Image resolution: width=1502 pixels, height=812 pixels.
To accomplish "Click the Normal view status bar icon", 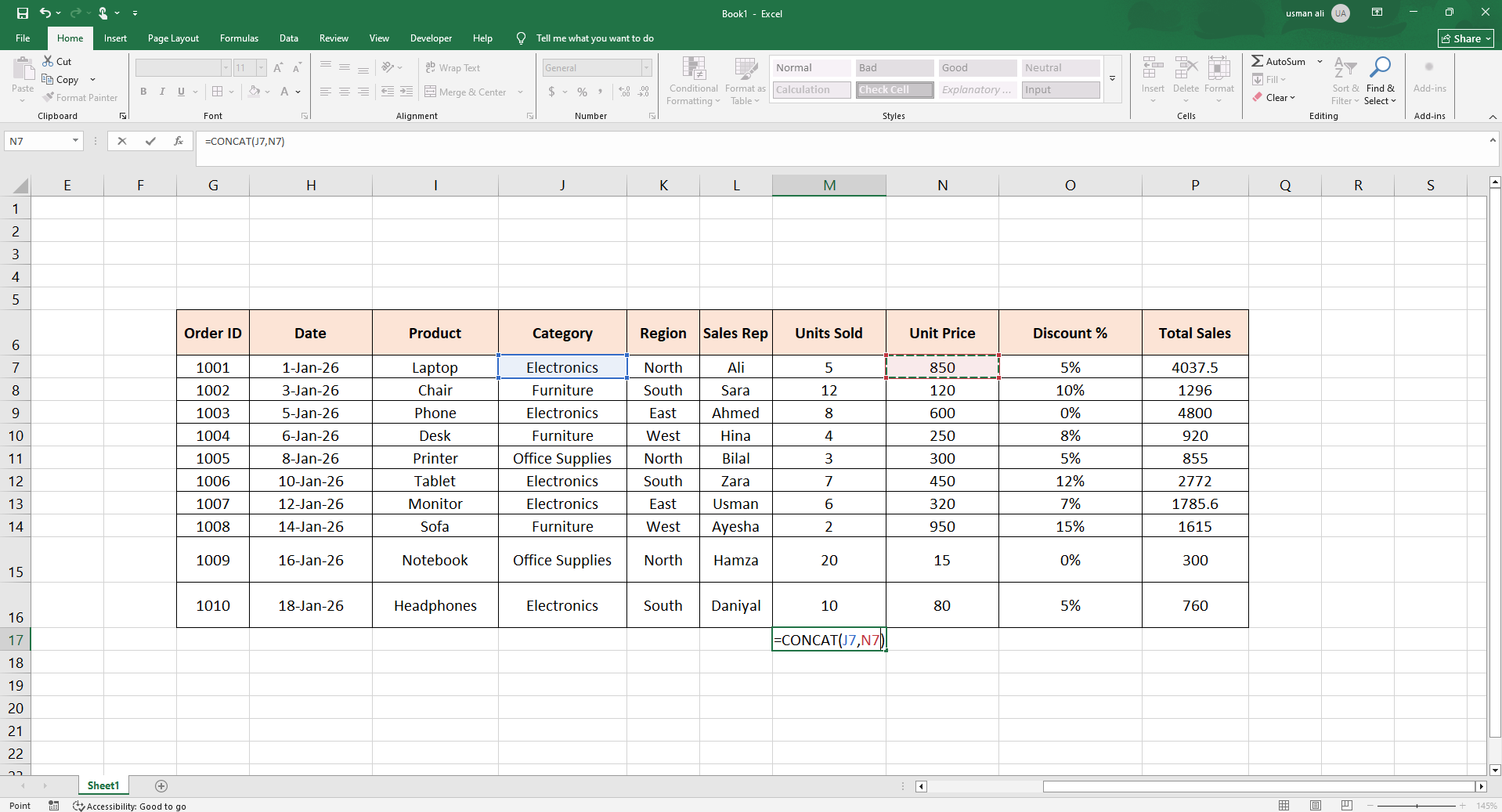I will [1284, 805].
